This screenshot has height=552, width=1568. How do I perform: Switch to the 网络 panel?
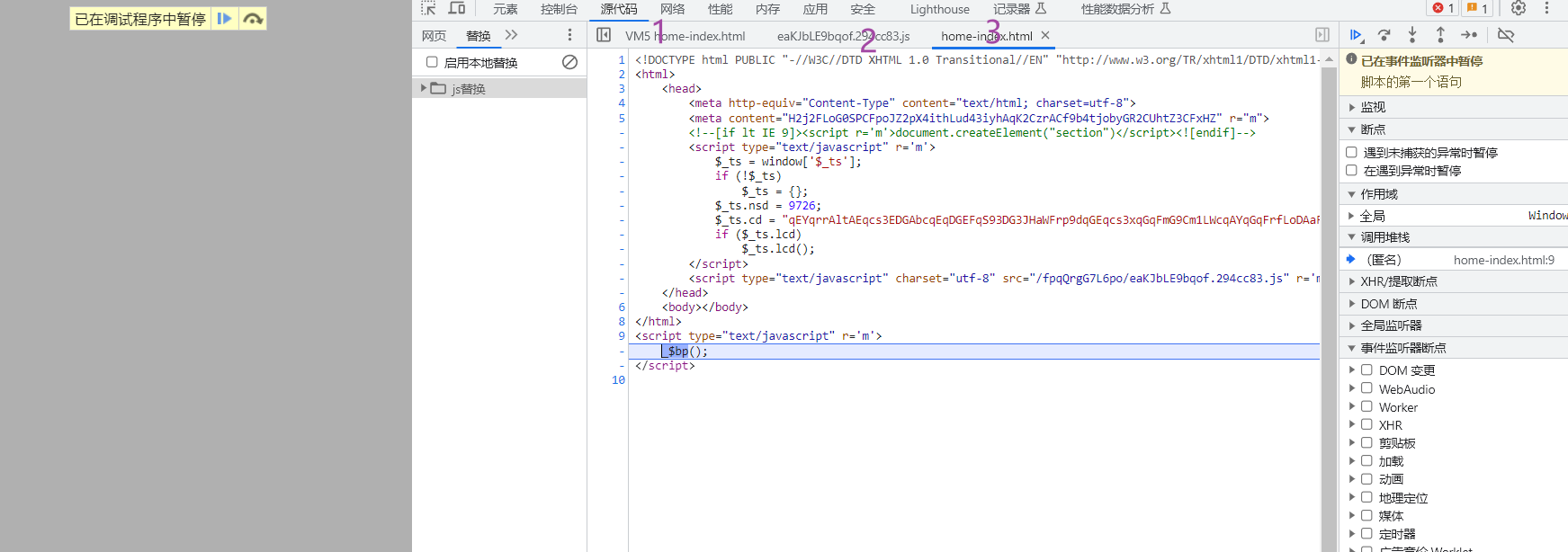pos(673,9)
